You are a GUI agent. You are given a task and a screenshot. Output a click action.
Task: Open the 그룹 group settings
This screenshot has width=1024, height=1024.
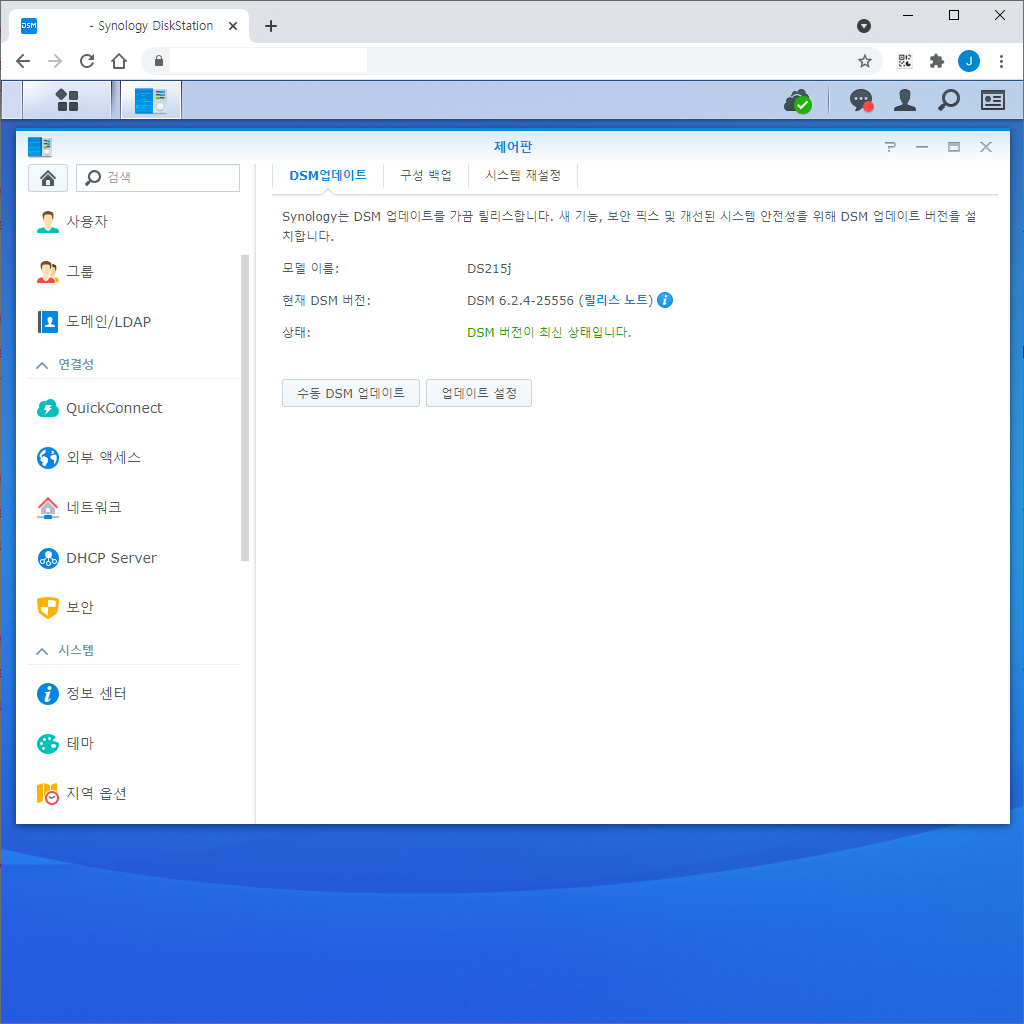pos(134,271)
